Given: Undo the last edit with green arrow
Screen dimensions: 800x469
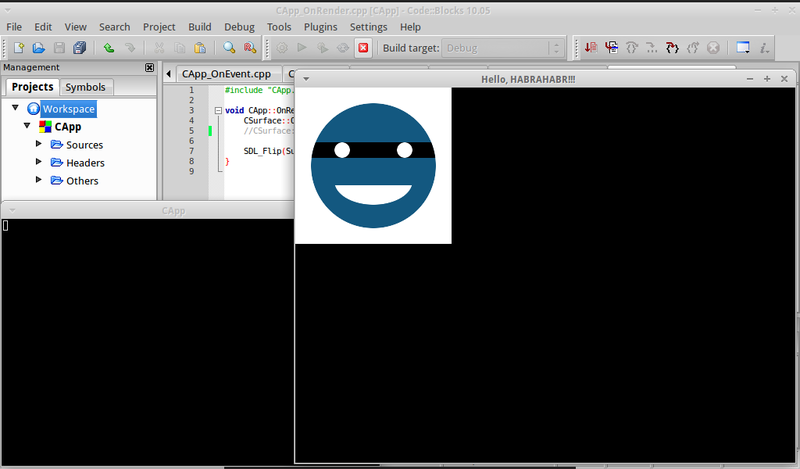Looking at the screenshot, I should (109, 48).
